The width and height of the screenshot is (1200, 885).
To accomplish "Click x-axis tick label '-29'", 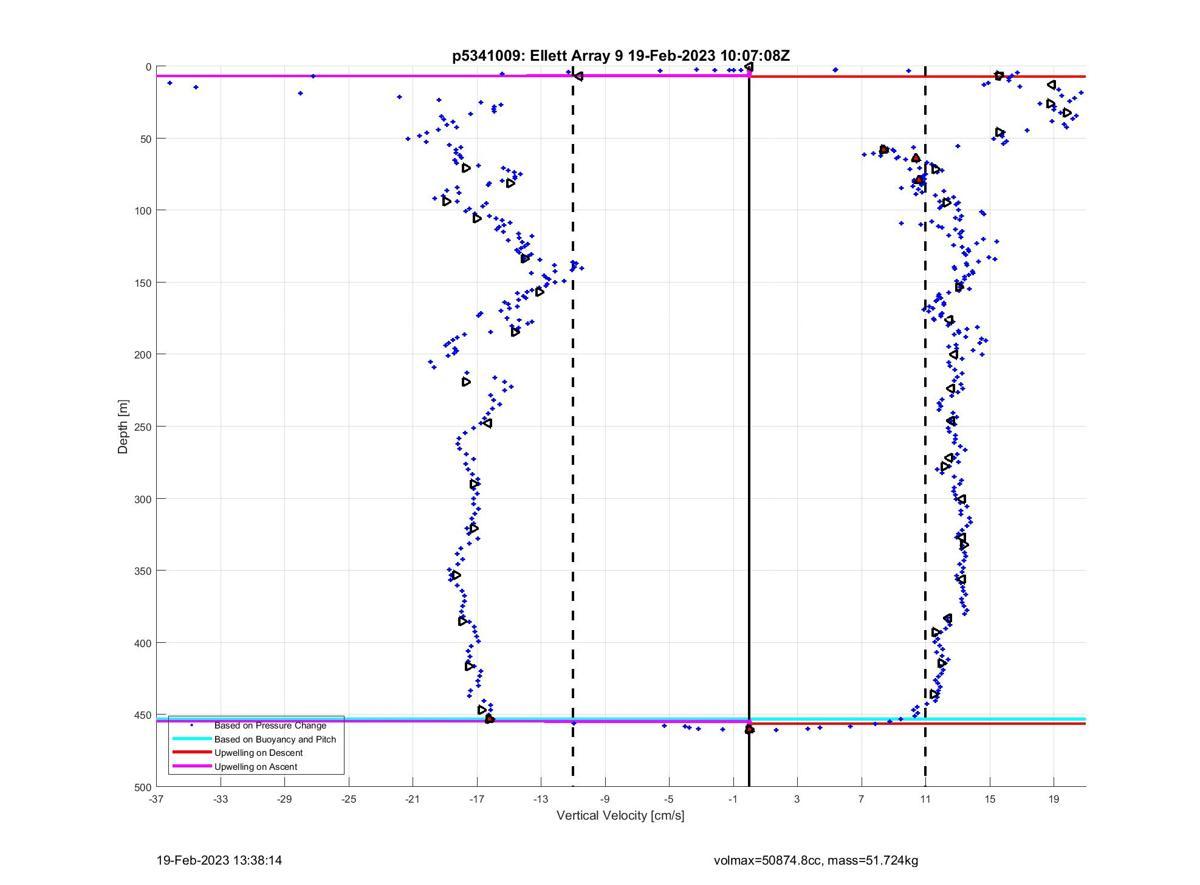I will 284,799.
